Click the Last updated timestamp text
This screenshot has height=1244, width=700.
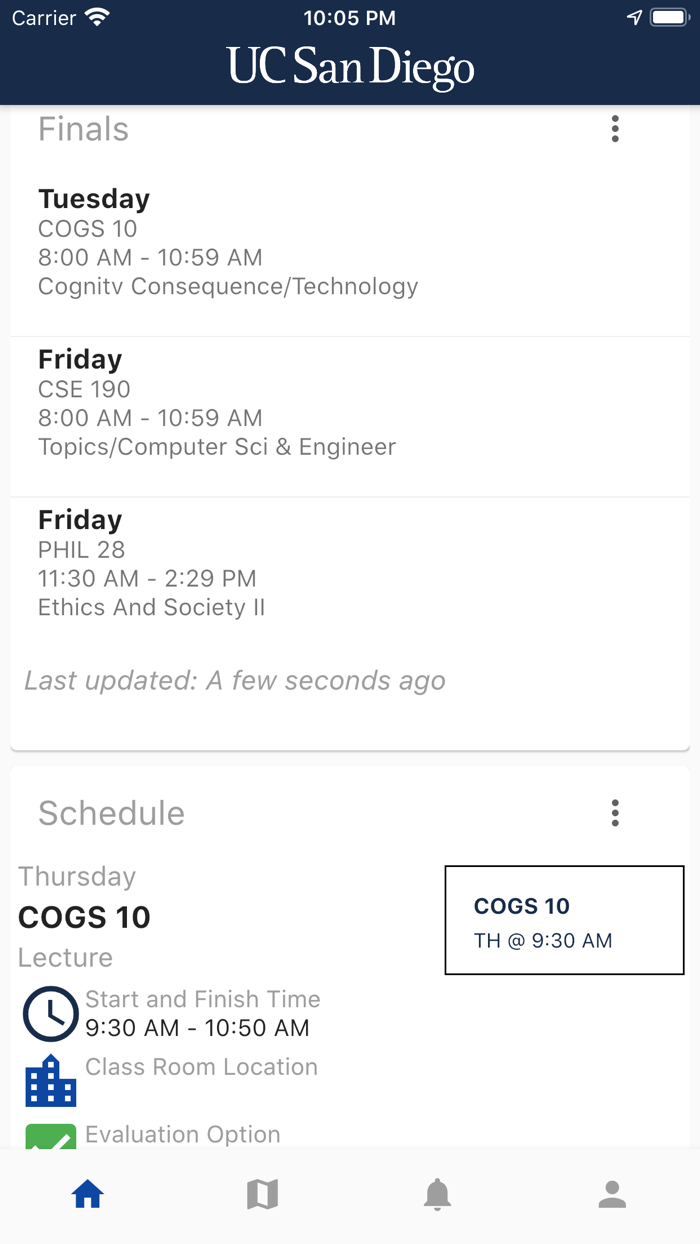click(234, 680)
